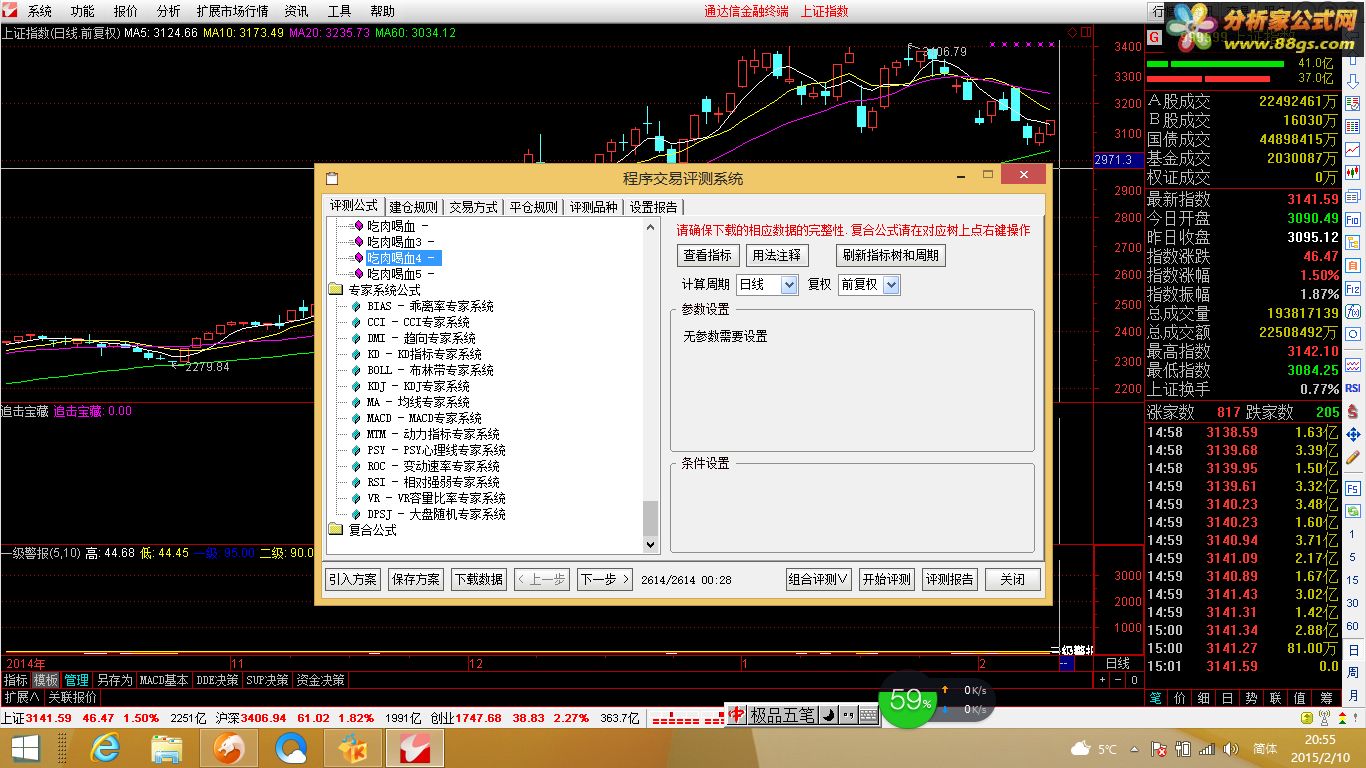Viewport: 1366px width, 768px height.
Task: Open the 报价 menu
Action: pos(126,11)
